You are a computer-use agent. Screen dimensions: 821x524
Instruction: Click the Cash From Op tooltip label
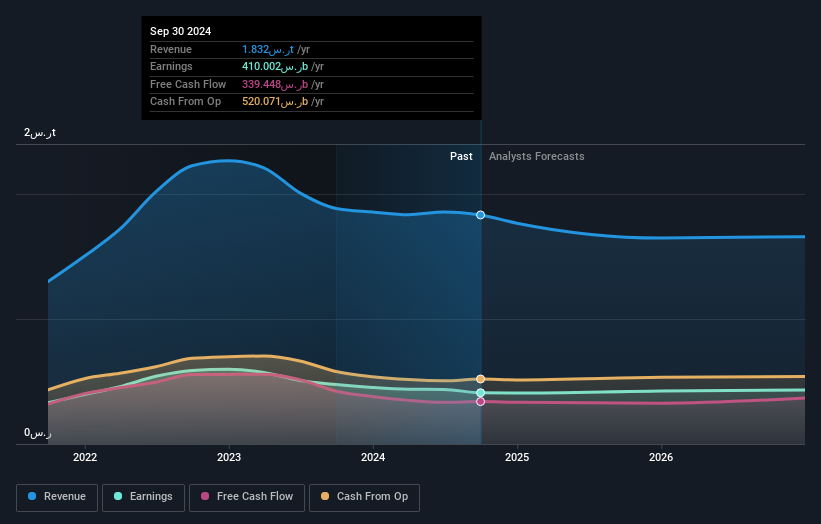pyautogui.click(x=185, y=102)
